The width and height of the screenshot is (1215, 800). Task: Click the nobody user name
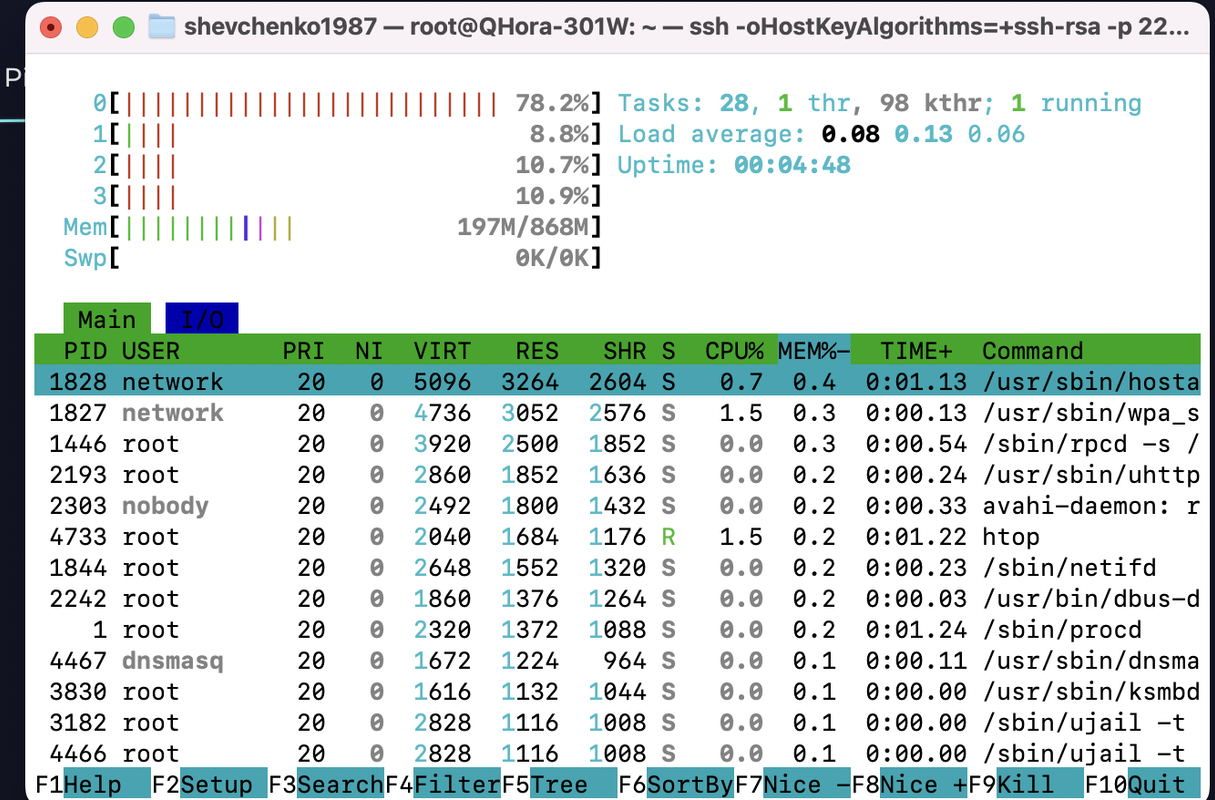tap(165, 505)
